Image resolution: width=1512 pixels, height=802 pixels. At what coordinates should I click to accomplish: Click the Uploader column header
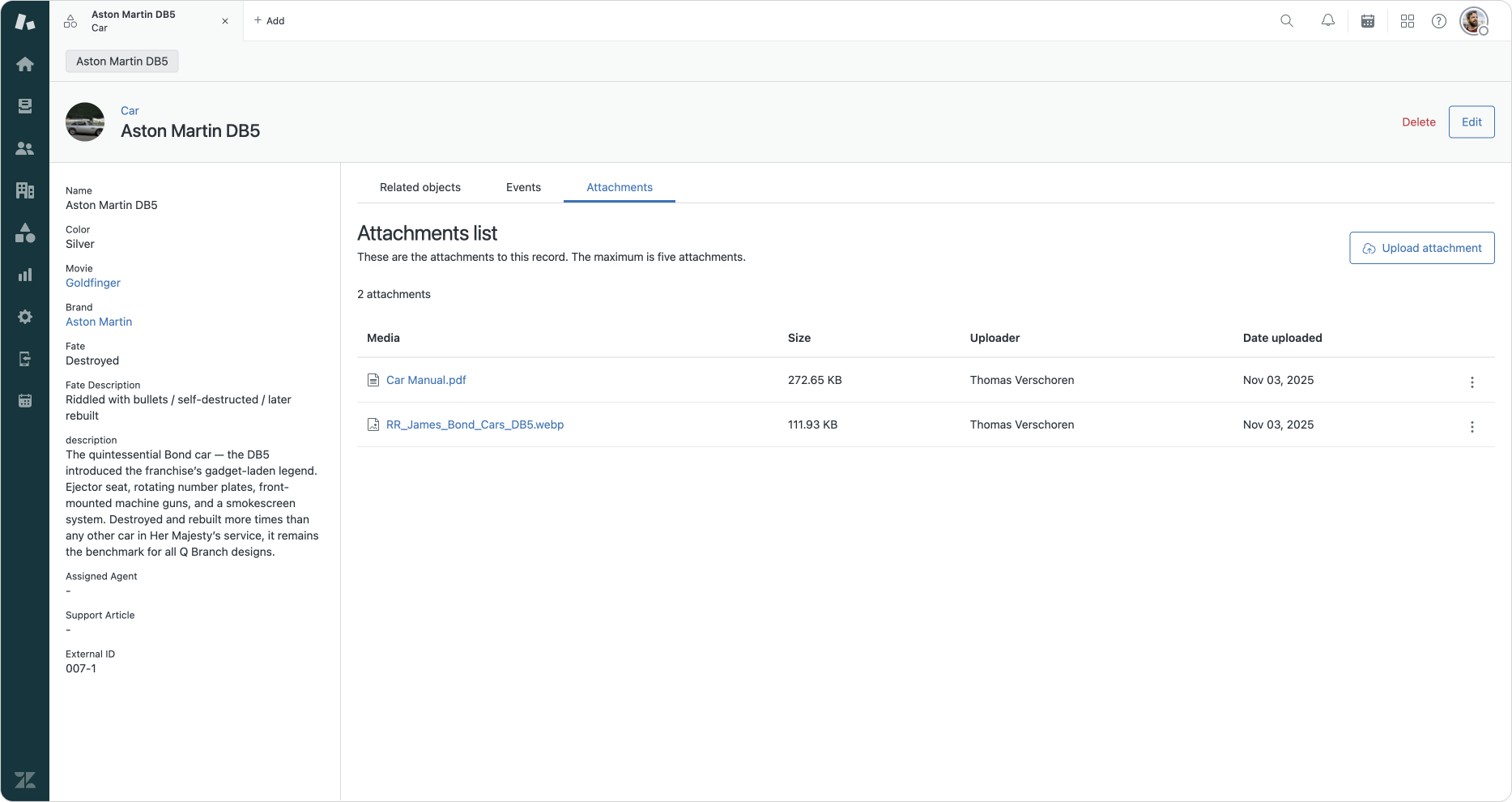click(995, 338)
